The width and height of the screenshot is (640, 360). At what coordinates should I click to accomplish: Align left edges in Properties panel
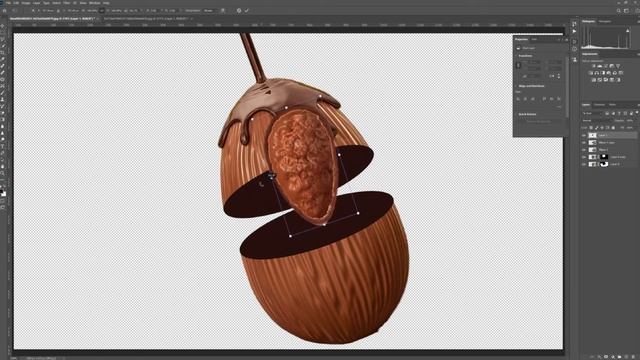518,99
